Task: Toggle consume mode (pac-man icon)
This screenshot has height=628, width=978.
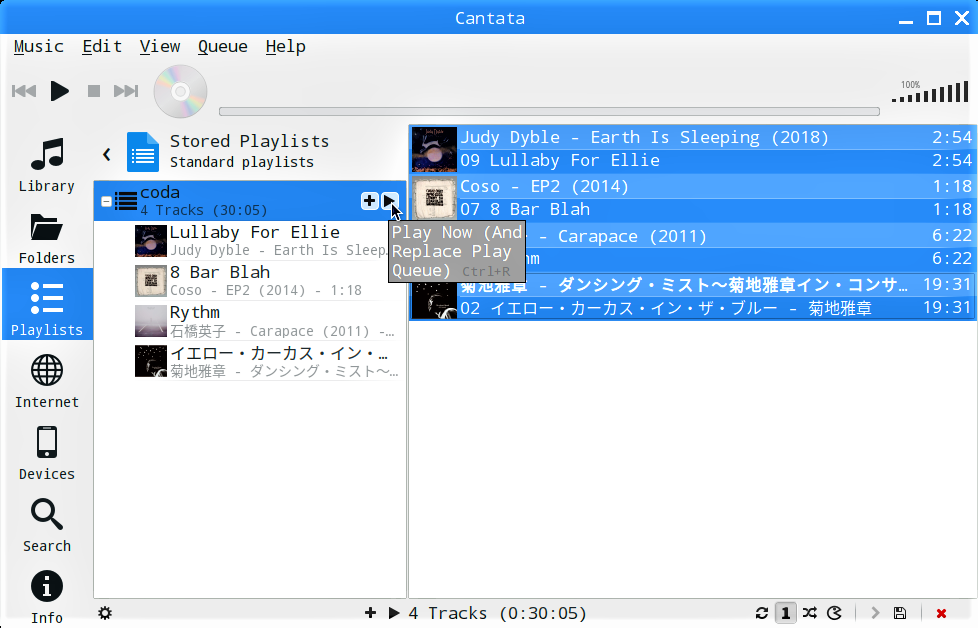Action: pos(835,613)
